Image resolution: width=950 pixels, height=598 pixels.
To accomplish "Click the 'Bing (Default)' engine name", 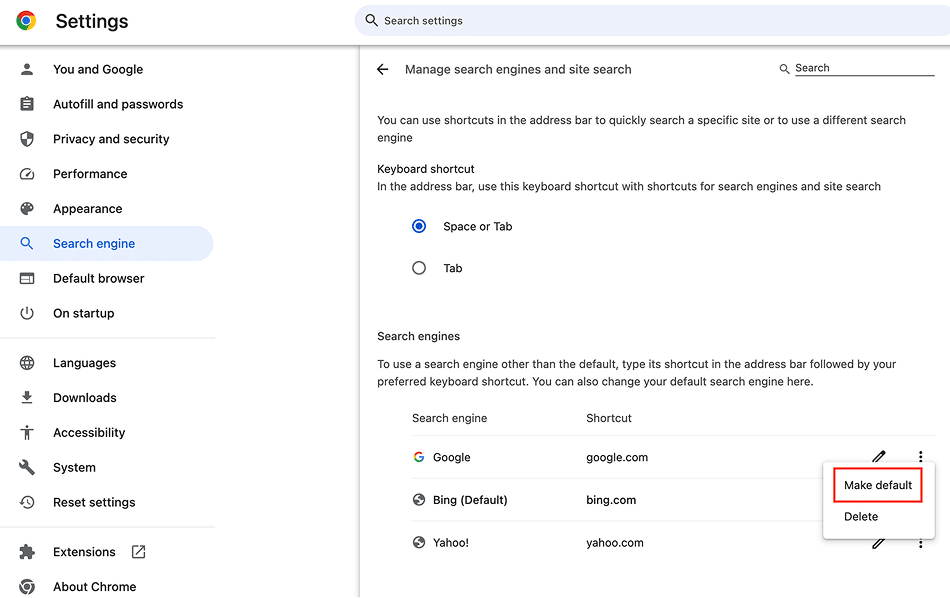I will click(x=470, y=500).
